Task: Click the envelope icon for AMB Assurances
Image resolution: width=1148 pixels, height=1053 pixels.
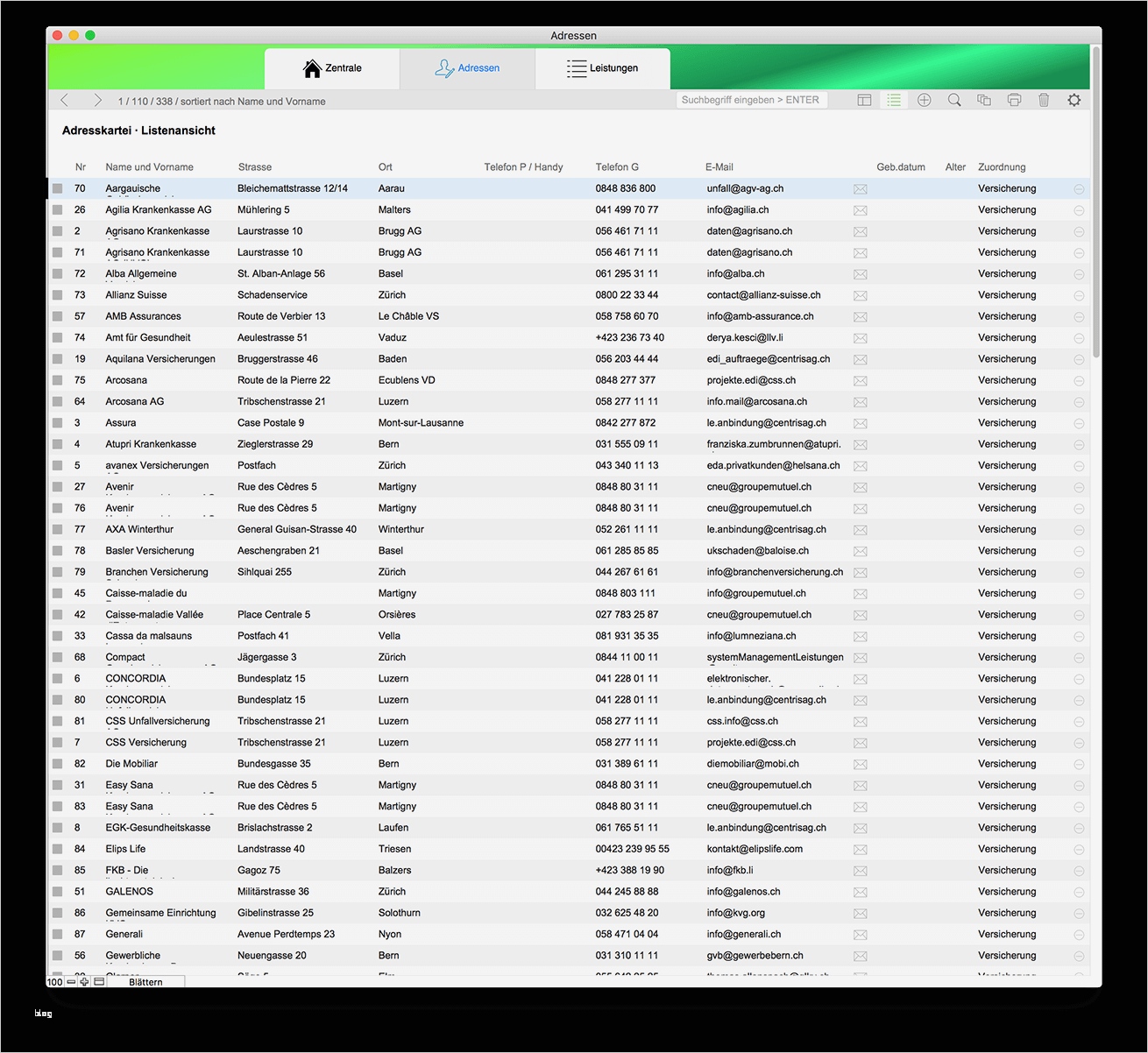Action: click(x=861, y=317)
